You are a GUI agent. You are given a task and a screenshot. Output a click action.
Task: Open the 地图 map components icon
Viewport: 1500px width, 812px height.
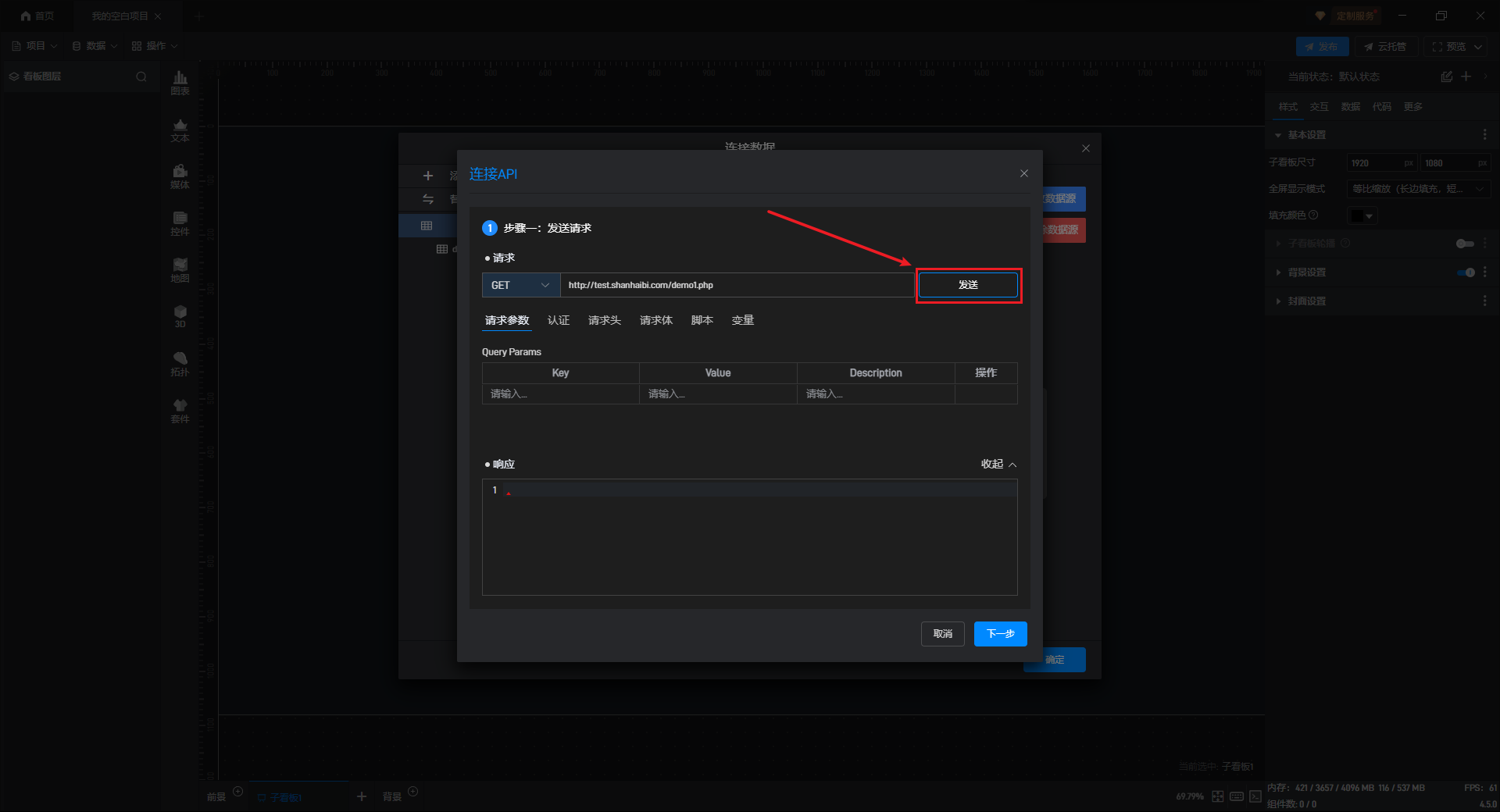(180, 269)
